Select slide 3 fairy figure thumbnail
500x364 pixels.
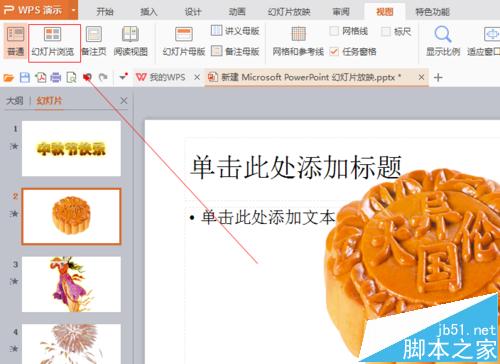(71, 284)
